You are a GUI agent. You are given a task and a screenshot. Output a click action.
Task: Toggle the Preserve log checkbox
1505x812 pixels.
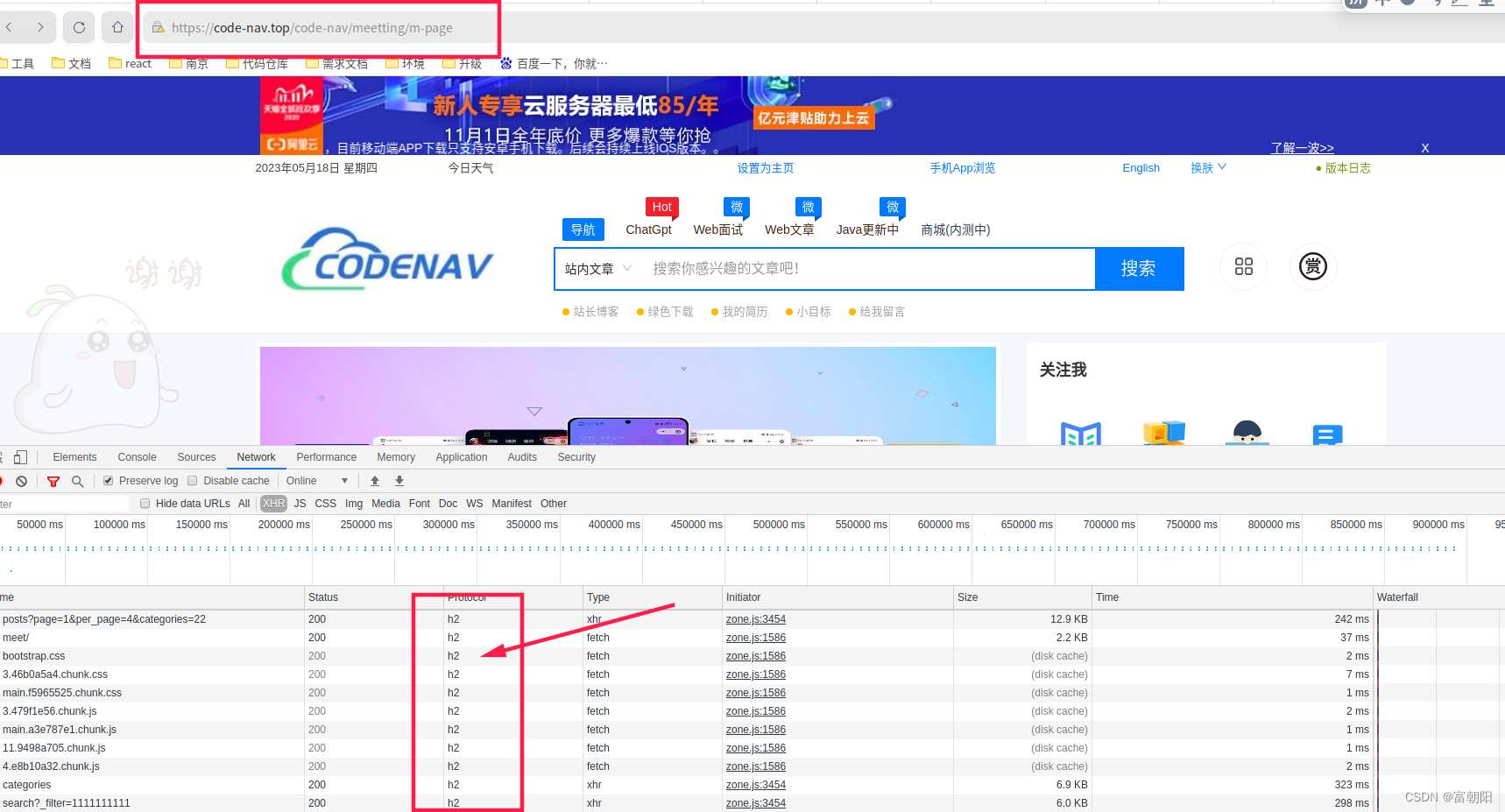pos(109,481)
